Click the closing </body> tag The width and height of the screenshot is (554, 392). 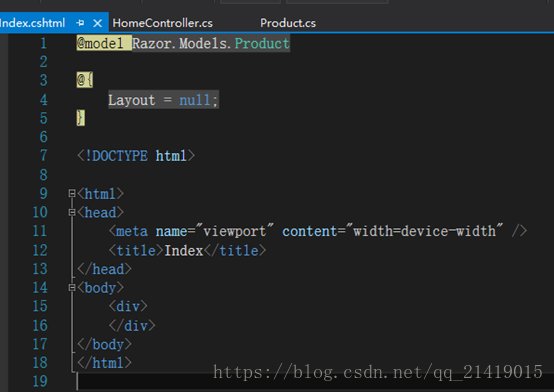pyautogui.click(x=104, y=344)
